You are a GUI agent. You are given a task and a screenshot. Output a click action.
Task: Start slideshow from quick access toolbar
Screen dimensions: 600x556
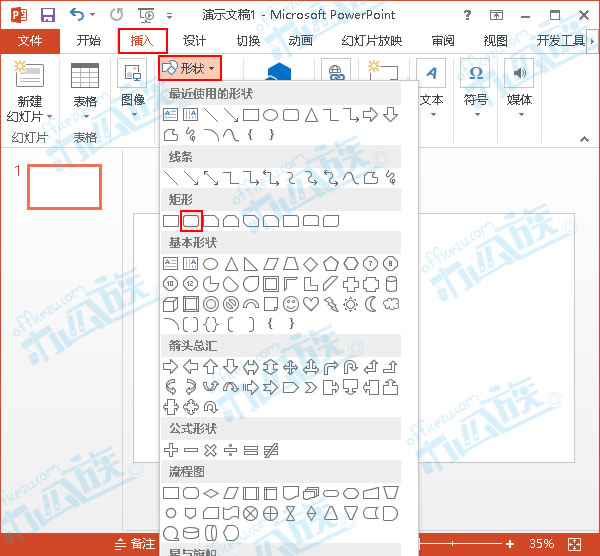point(147,15)
